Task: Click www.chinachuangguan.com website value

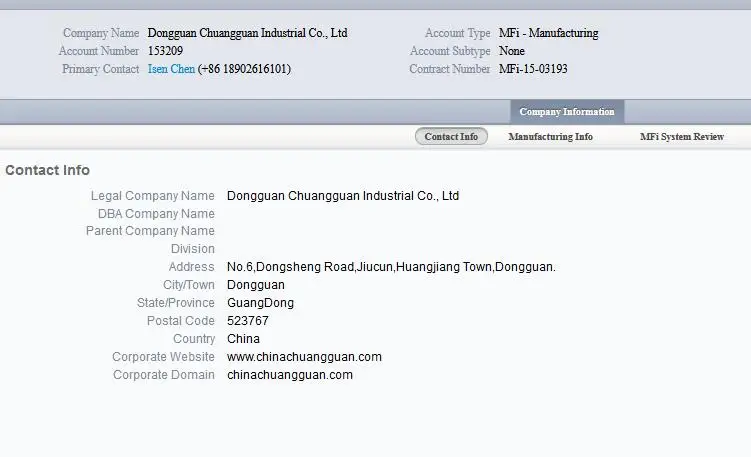Action: (304, 357)
